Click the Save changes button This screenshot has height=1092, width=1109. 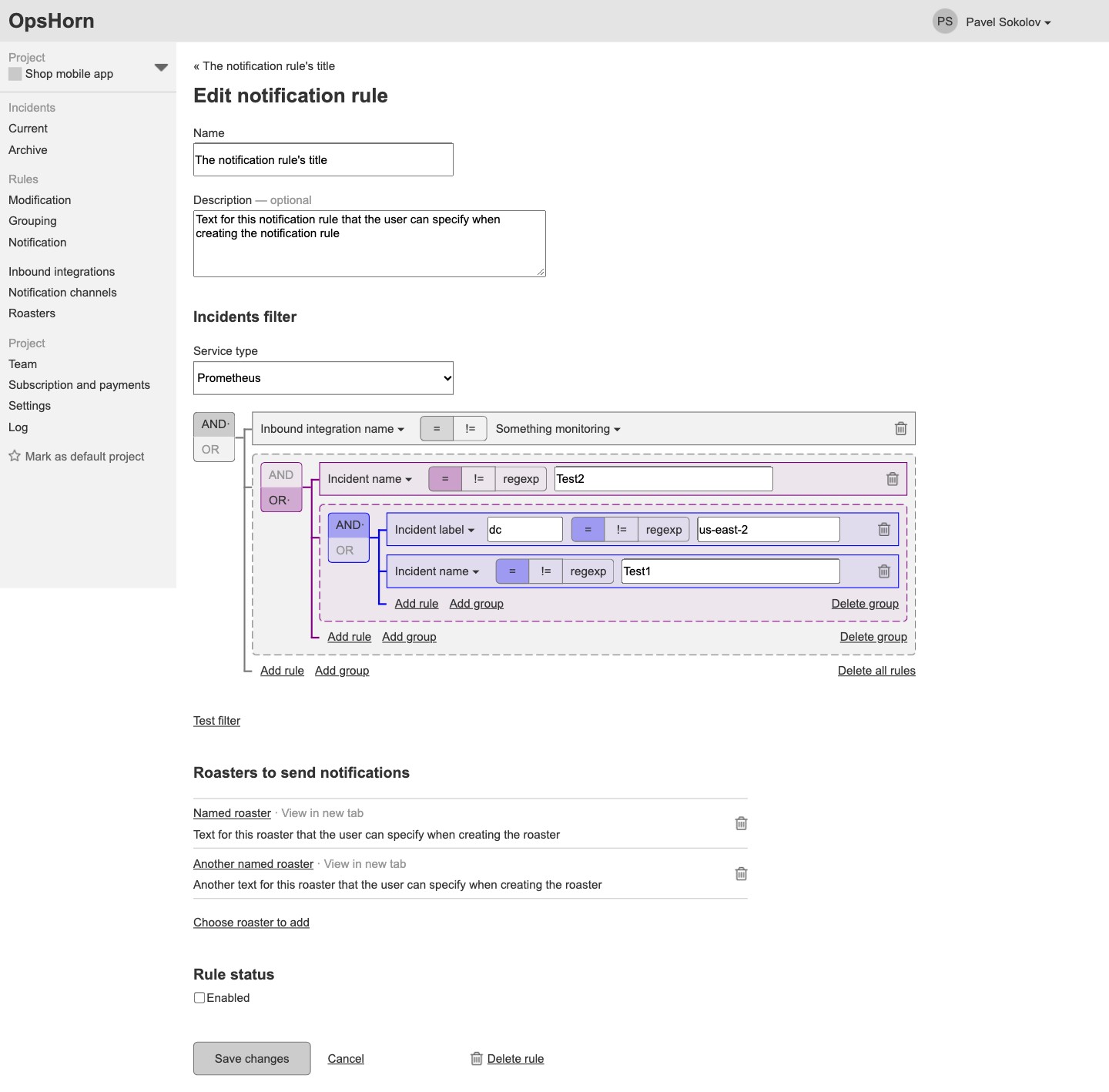tap(252, 1059)
